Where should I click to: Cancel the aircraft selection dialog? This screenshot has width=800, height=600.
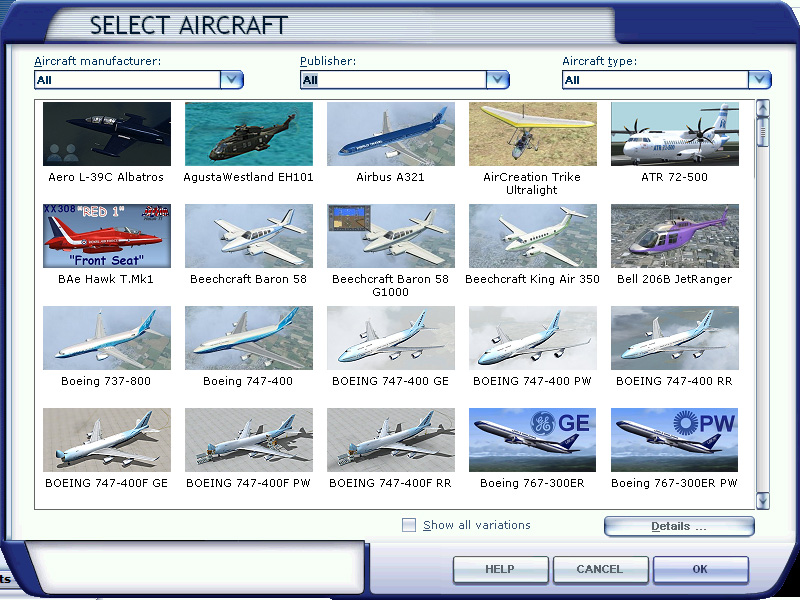600,569
